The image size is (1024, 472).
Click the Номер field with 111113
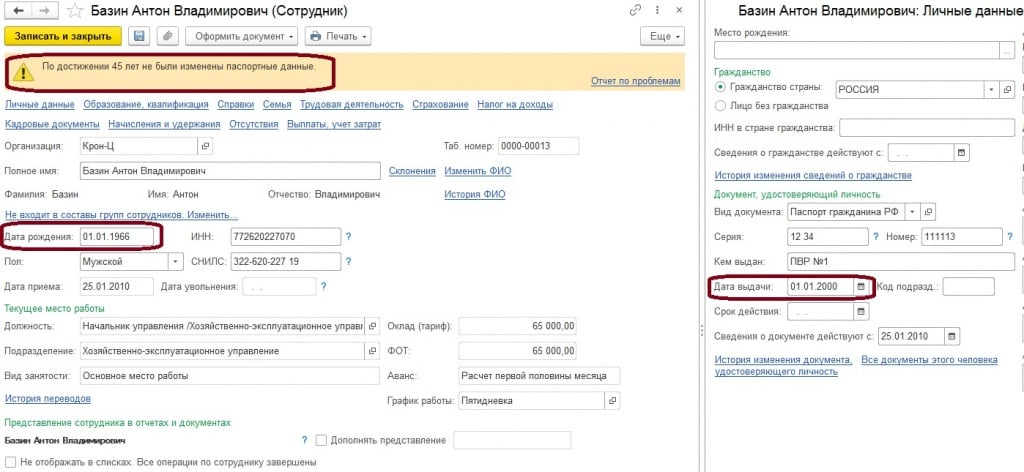[x=961, y=237]
